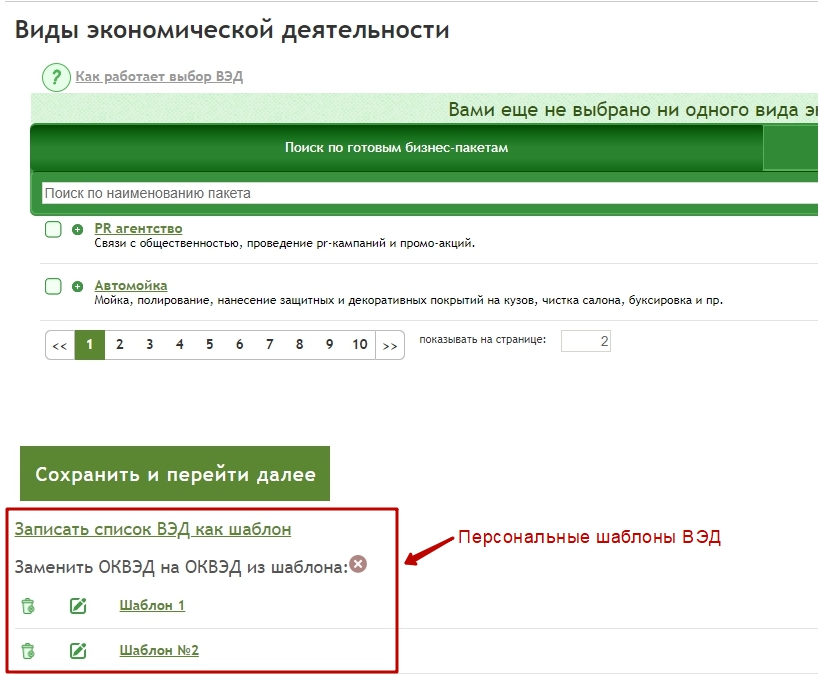Close the template list with the round X icon

[358, 564]
